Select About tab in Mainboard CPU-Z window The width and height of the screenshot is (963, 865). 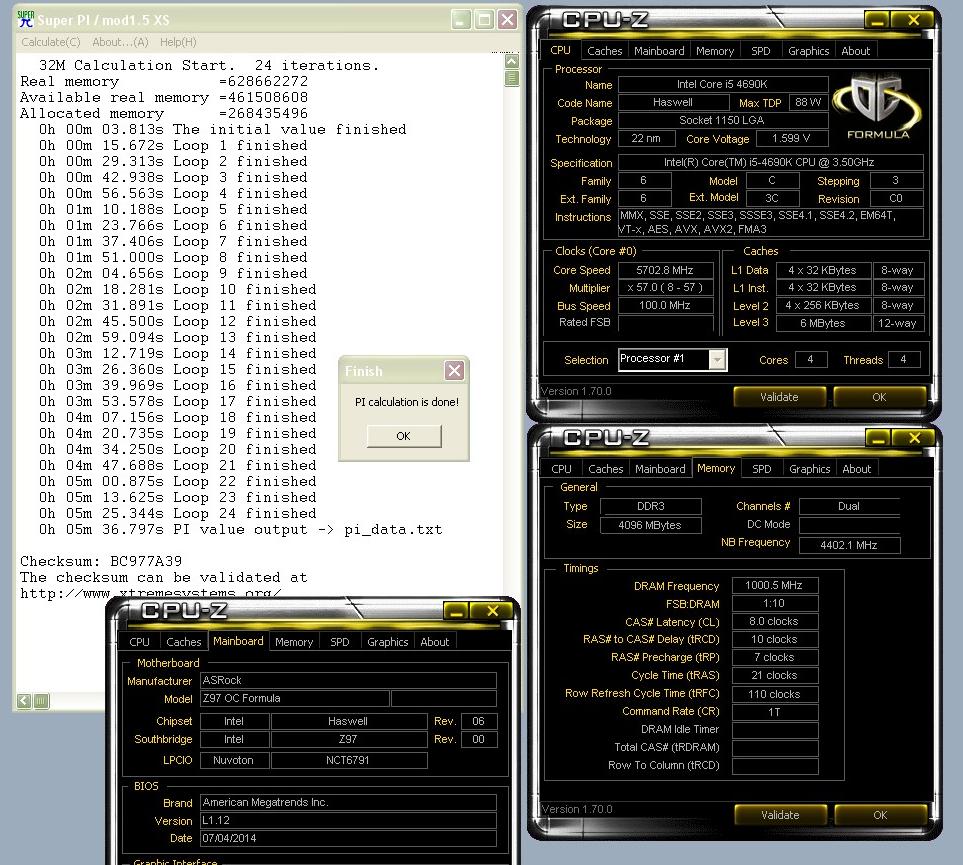tap(435, 642)
